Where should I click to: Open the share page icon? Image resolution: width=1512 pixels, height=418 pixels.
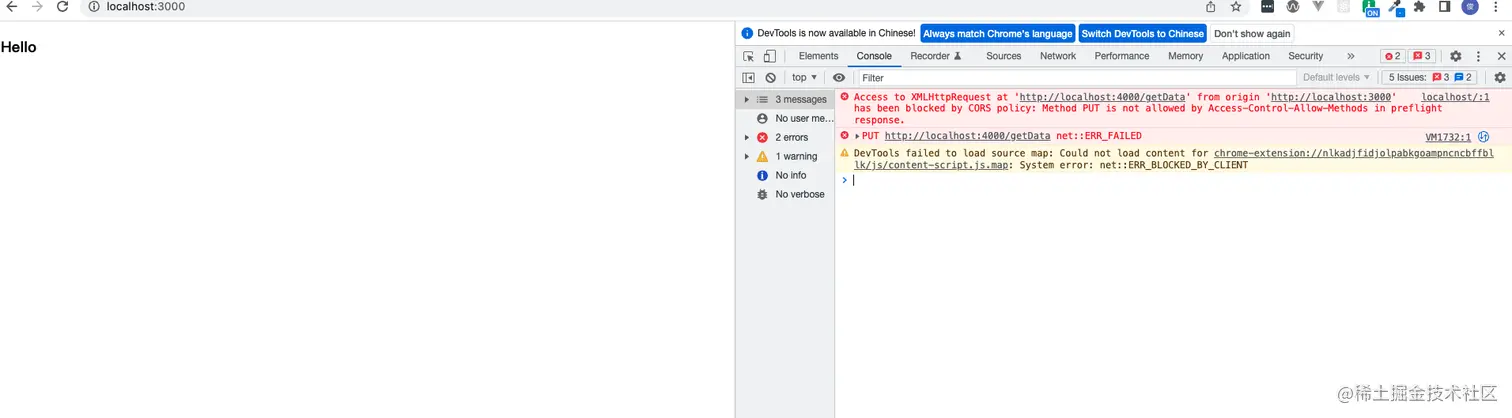click(x=1211, y=6)
